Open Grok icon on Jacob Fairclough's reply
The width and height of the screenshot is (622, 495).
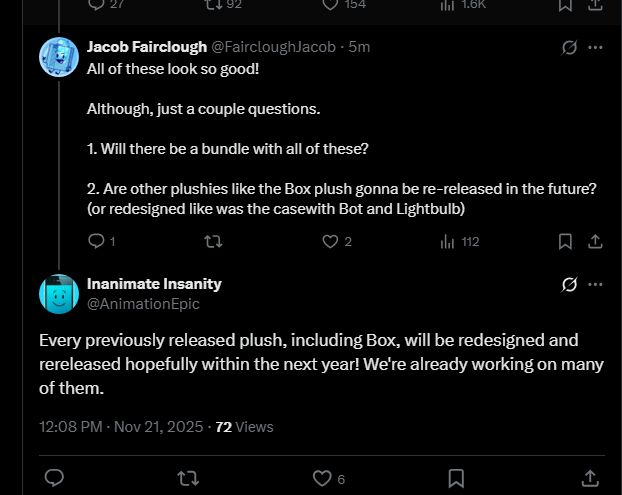[570, 47]
